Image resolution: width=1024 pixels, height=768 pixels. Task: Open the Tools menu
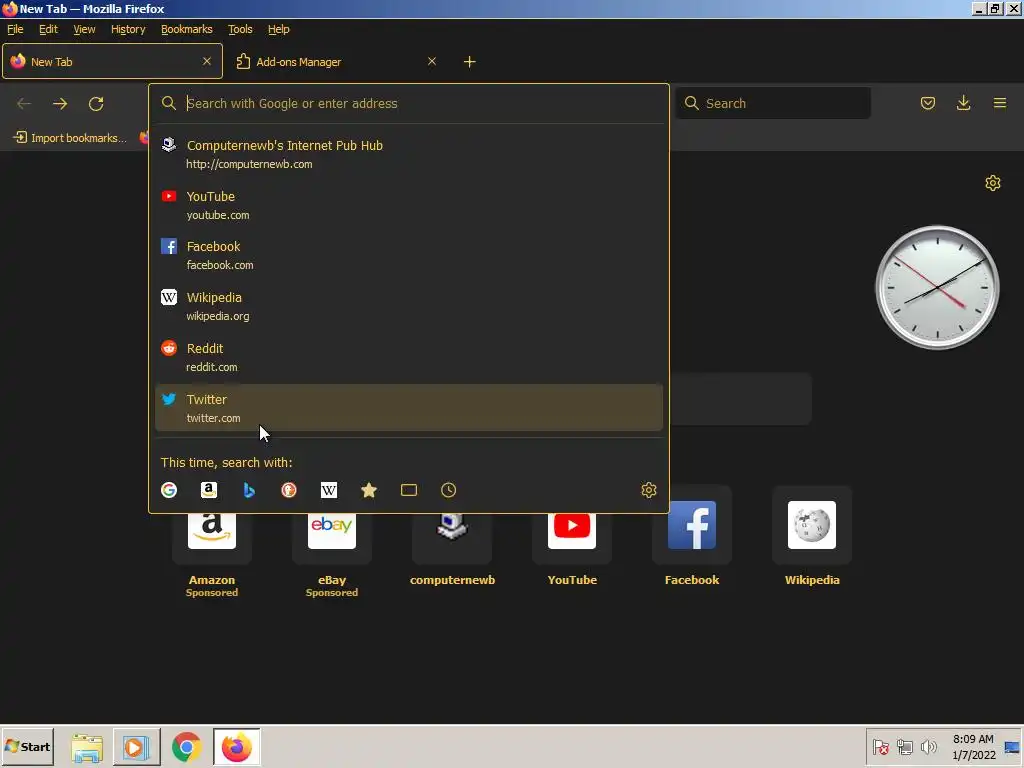pyautogui.click(x=240, y=29)
